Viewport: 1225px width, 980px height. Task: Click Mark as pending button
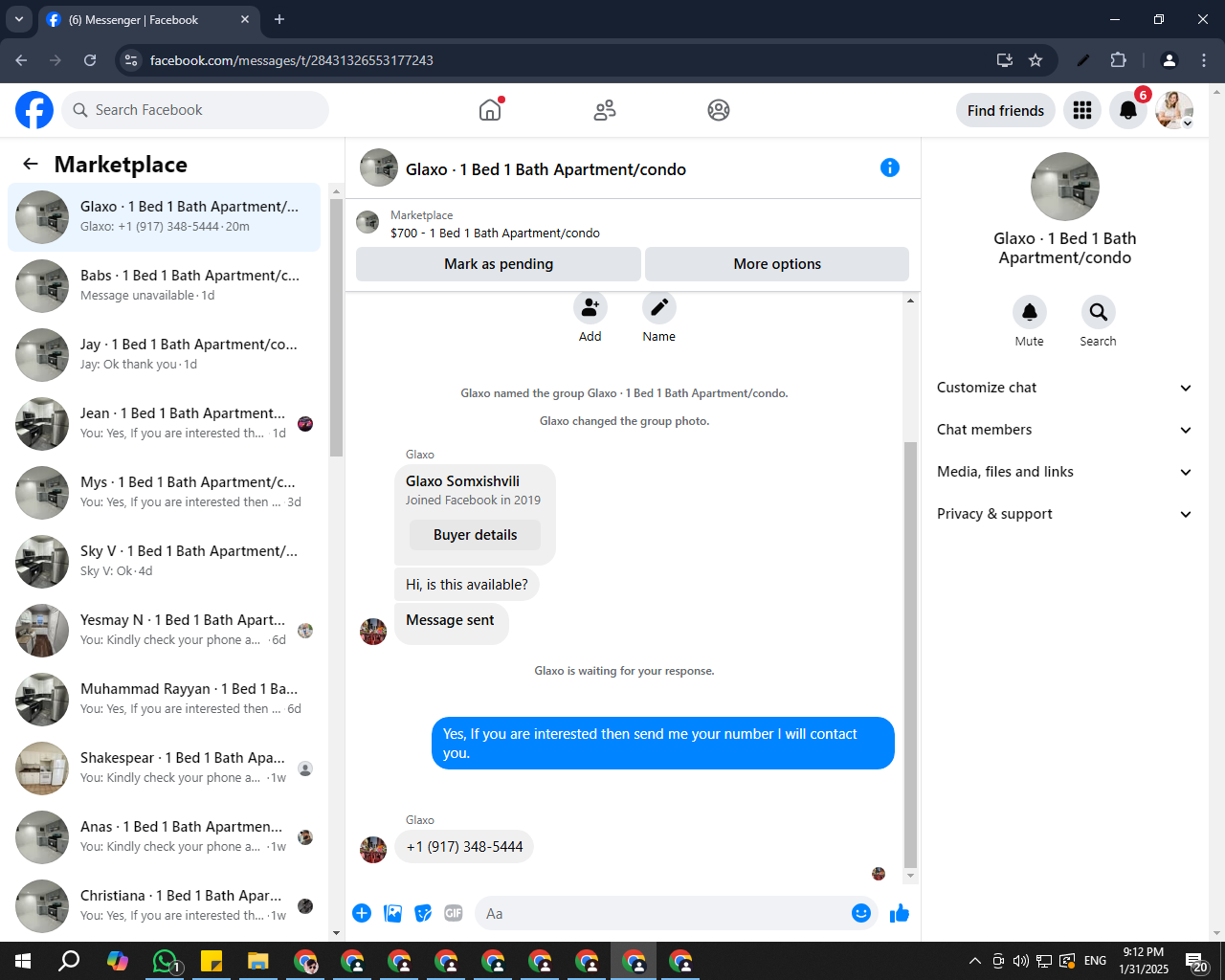(x=499, y=264)
